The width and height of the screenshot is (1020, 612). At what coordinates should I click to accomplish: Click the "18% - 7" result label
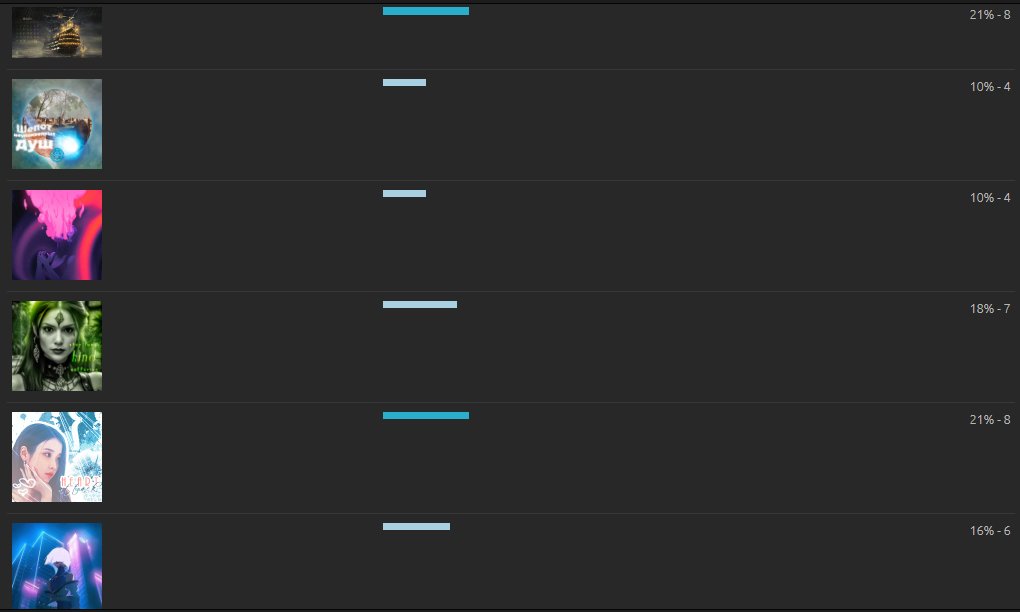coord(989,309)
